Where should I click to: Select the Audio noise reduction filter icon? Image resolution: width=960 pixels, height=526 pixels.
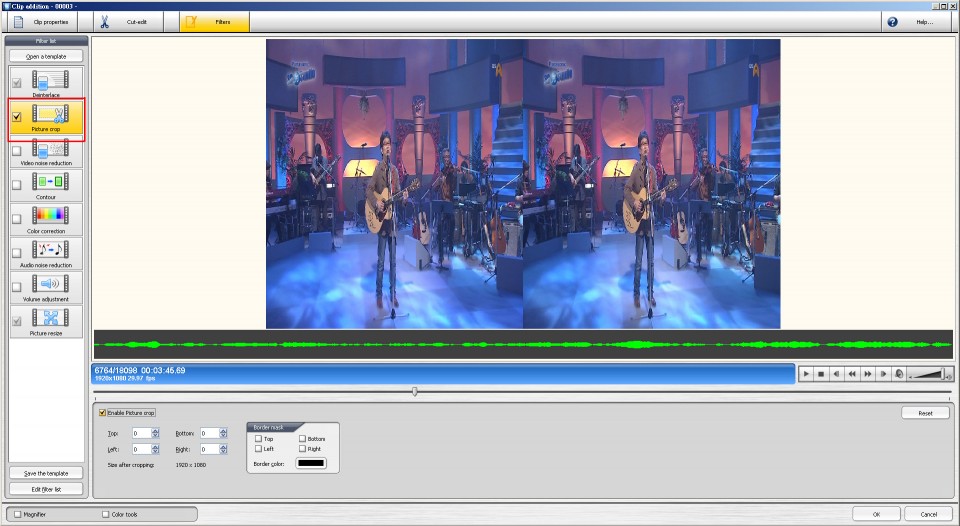[x=50, y=250]
